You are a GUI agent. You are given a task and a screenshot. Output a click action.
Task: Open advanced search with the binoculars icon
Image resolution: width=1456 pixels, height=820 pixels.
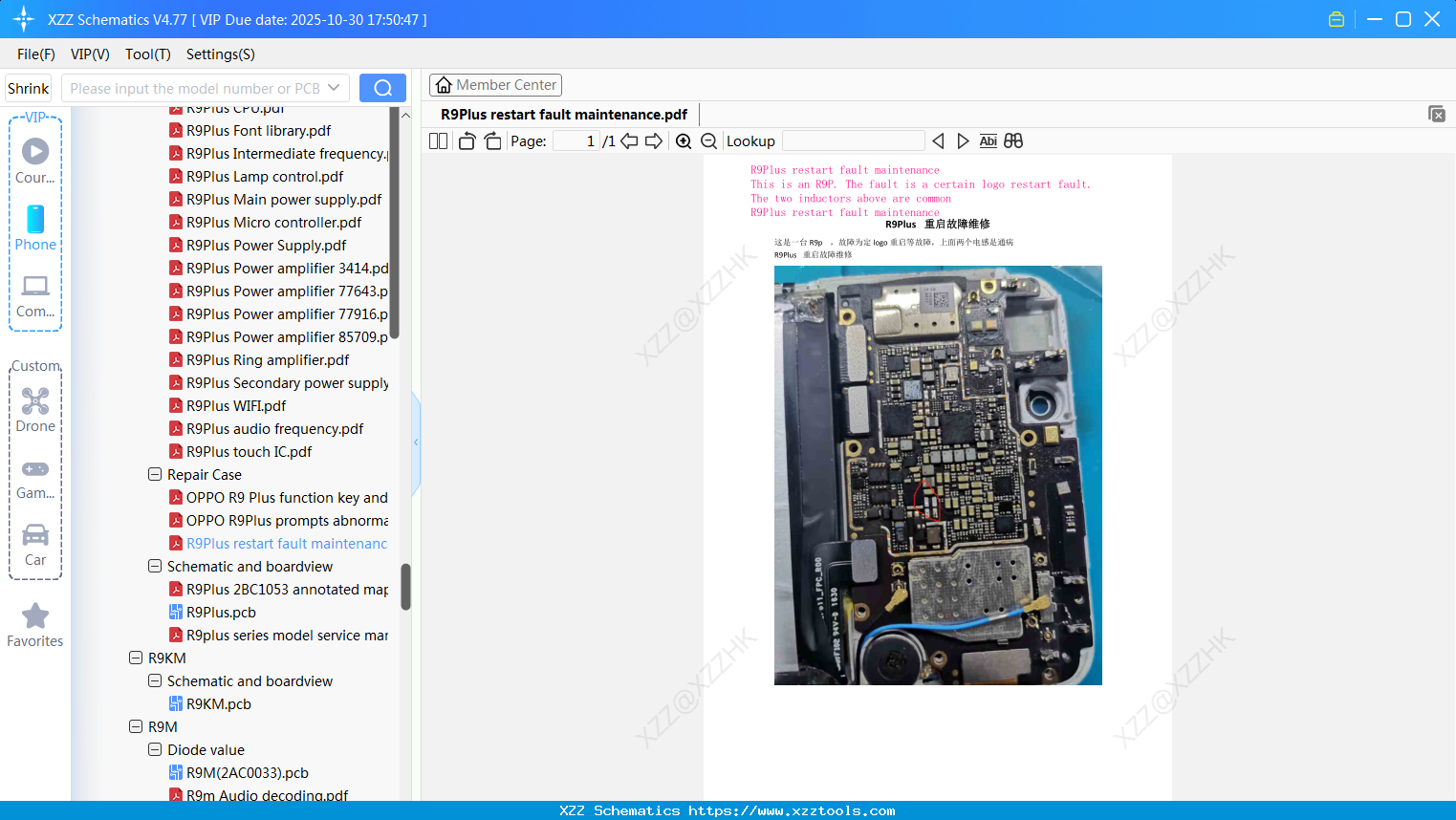pos(1012,140)
